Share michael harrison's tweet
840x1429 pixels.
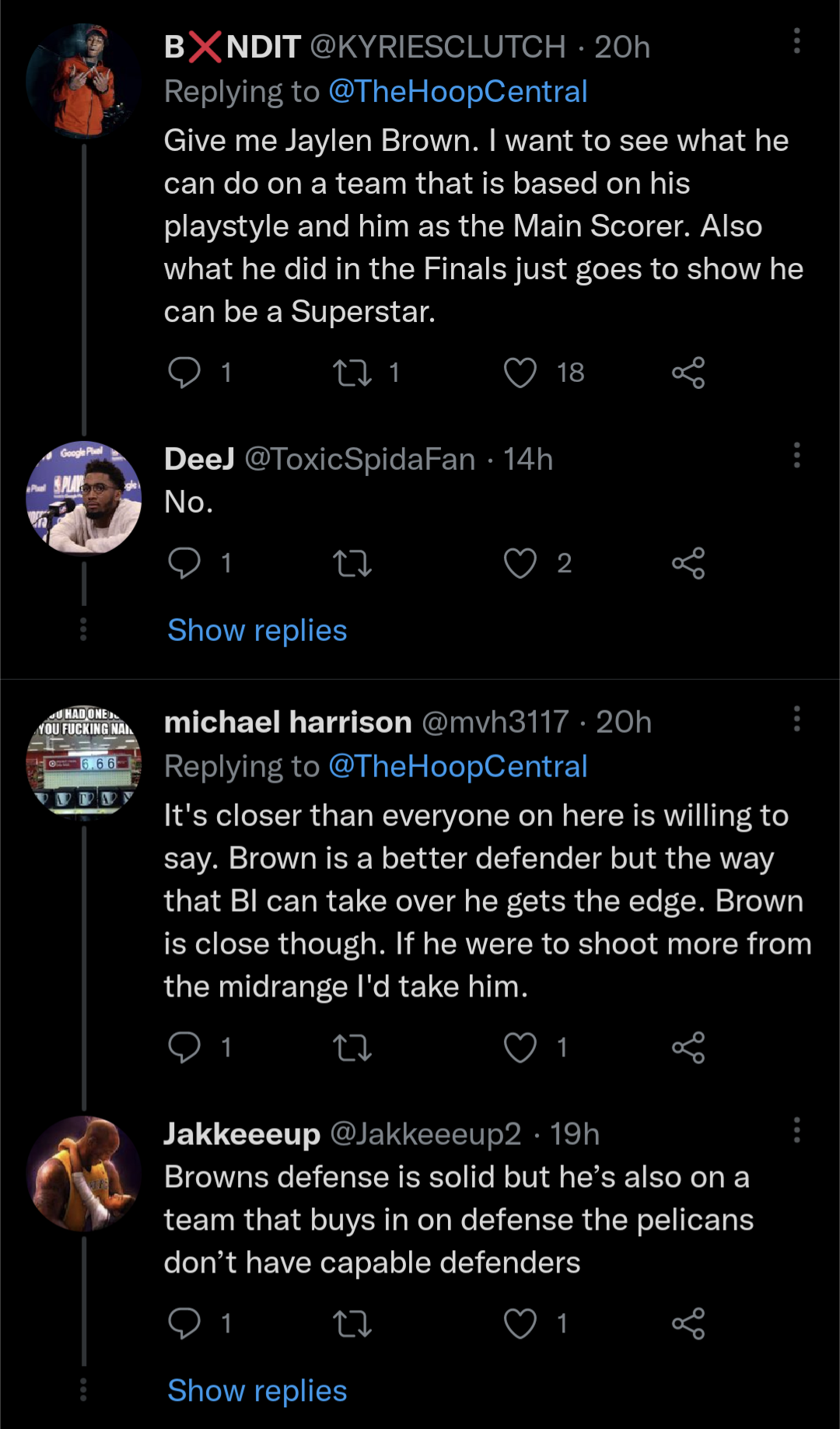688,1048
